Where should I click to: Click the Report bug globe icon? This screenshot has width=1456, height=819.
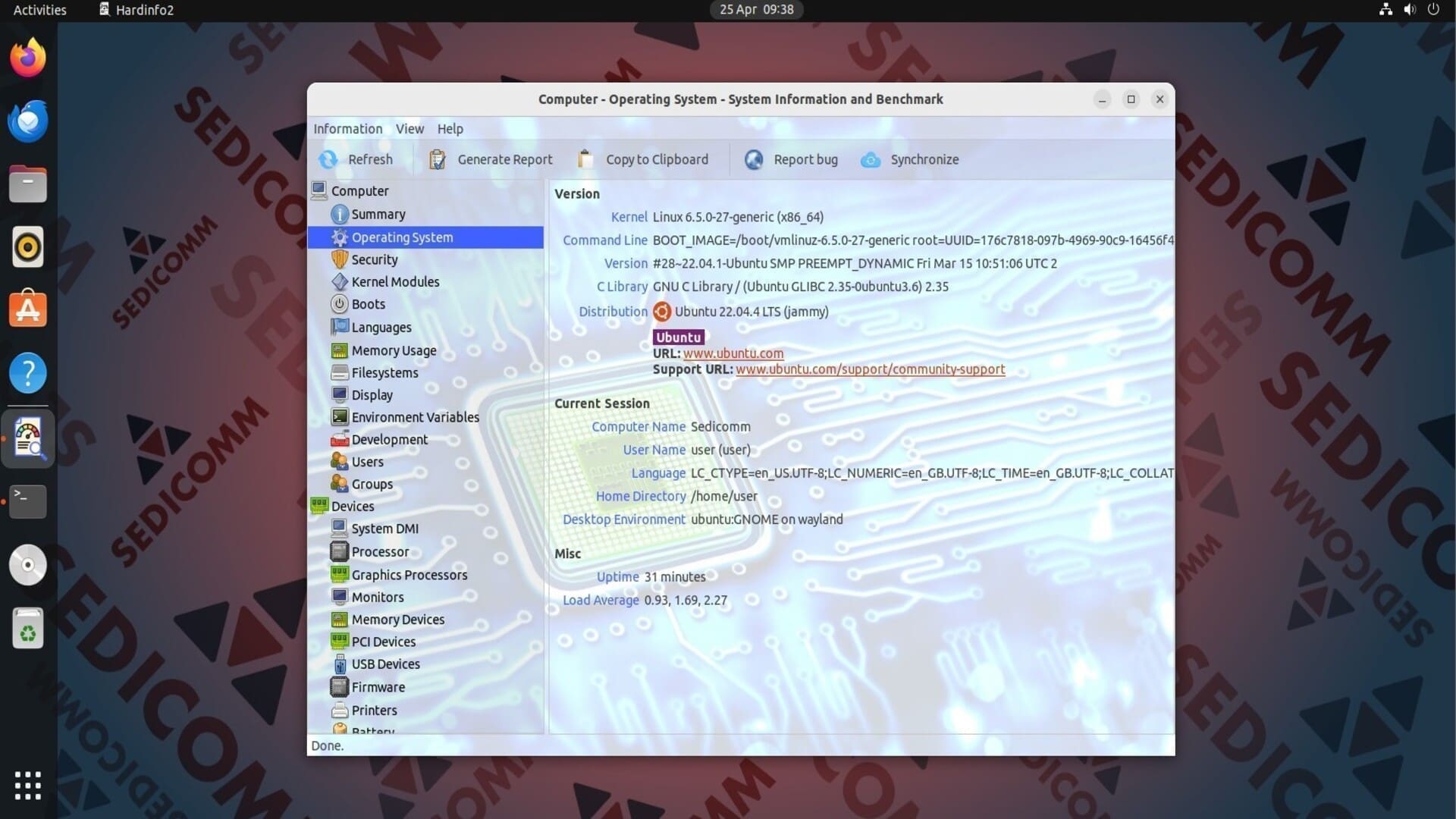754,159
